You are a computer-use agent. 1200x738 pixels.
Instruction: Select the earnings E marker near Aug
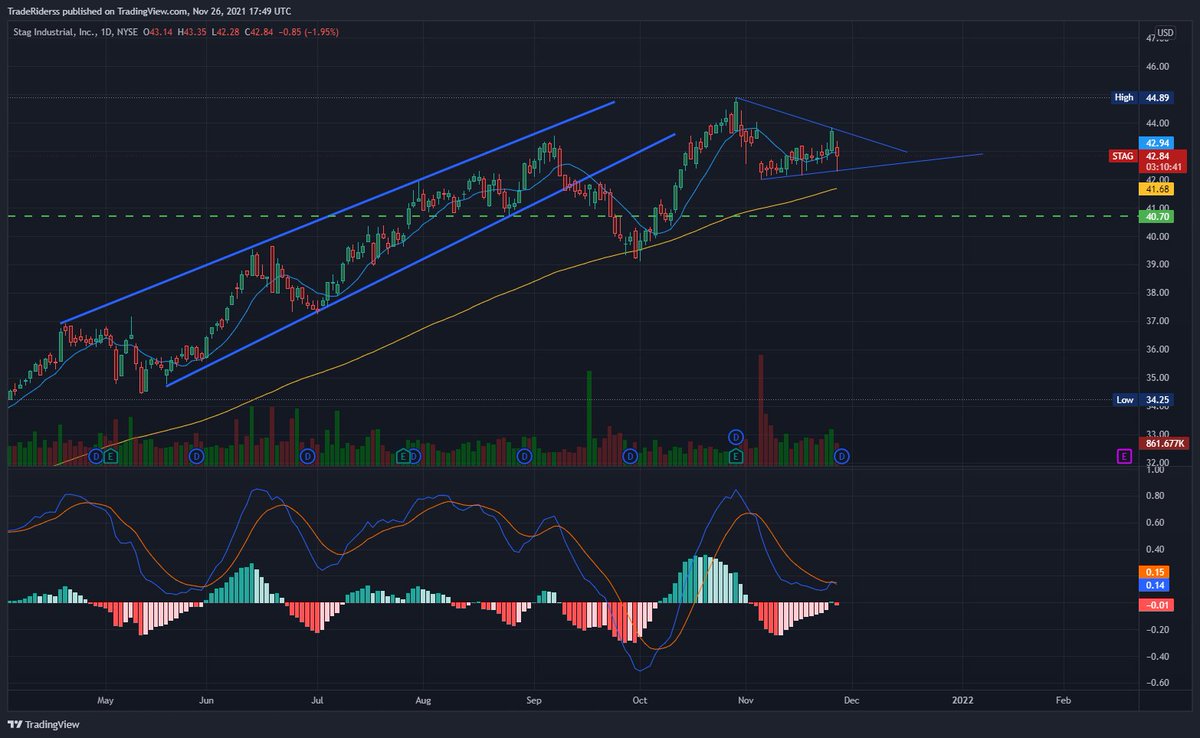[x=403, y=456]
